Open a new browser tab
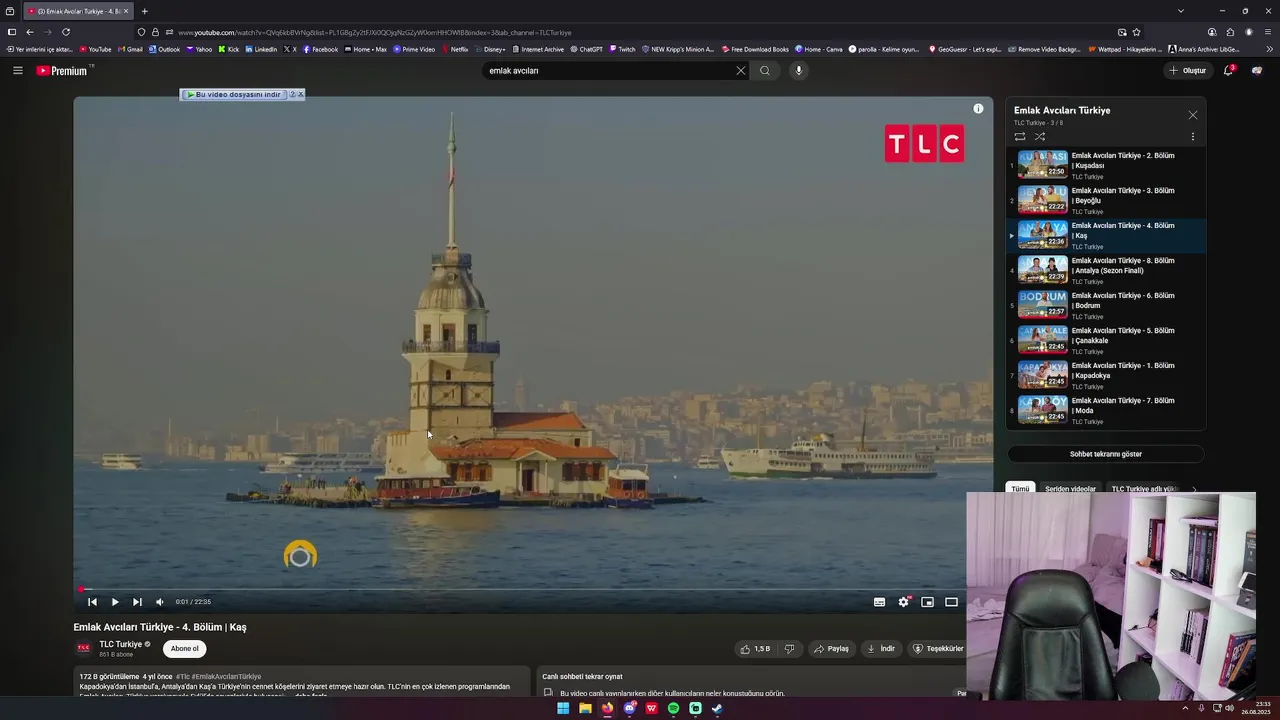This screenshot has height=720, width=1280. (145, 11)
